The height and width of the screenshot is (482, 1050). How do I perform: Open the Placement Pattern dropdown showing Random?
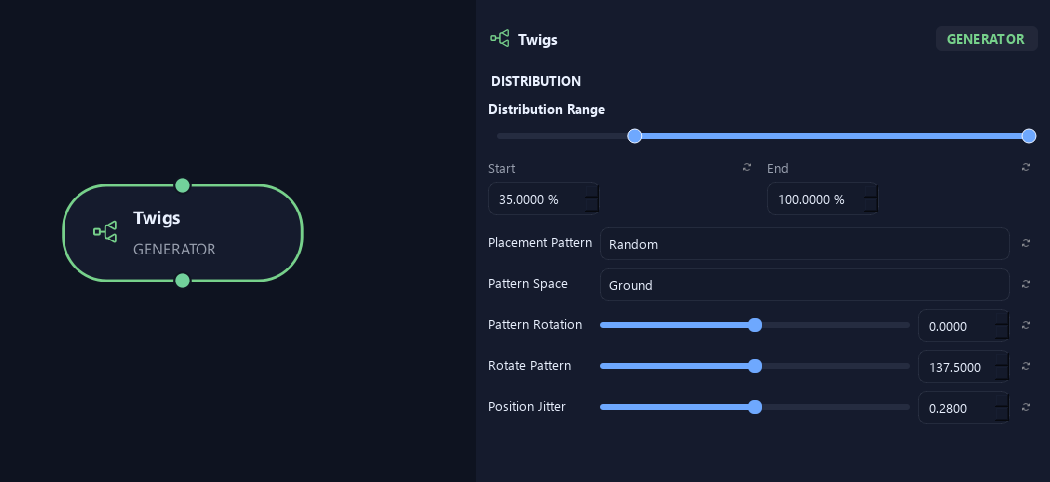pos(804,244)
